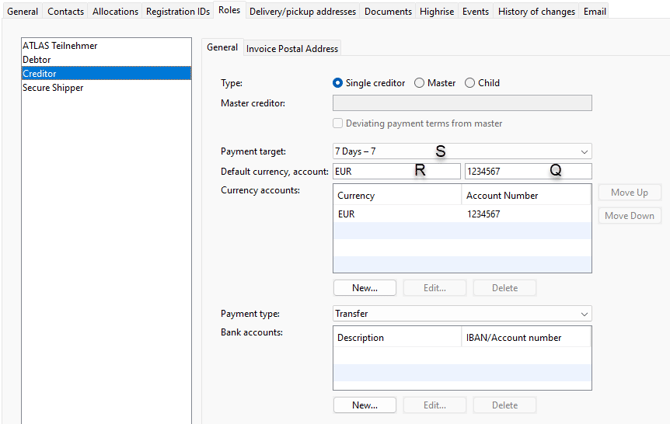
Task: Click the default currency EUR field
Action: pos(395,171)
